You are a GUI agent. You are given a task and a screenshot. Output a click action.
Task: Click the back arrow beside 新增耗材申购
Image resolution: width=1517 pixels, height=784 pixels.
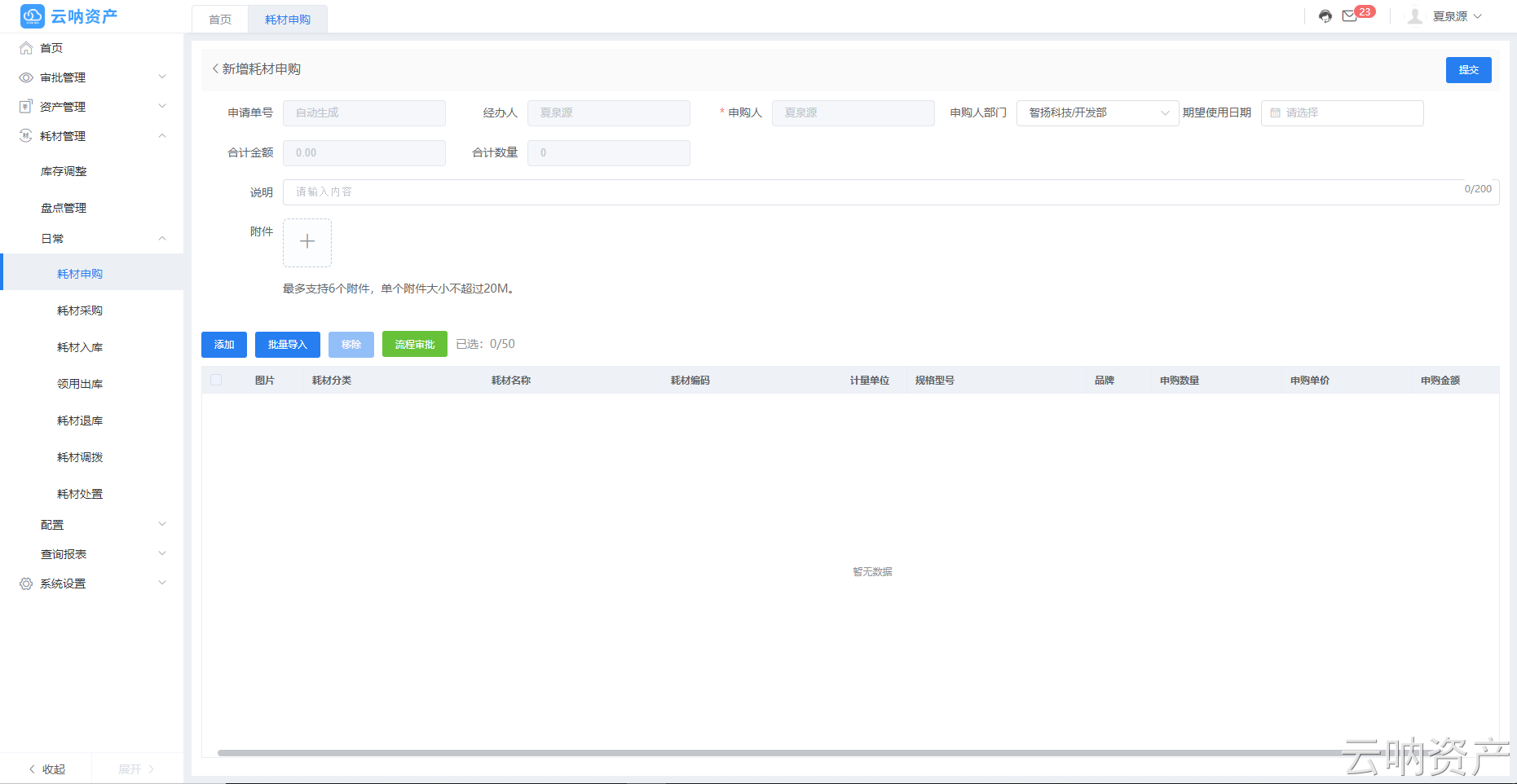coord(215,69)
